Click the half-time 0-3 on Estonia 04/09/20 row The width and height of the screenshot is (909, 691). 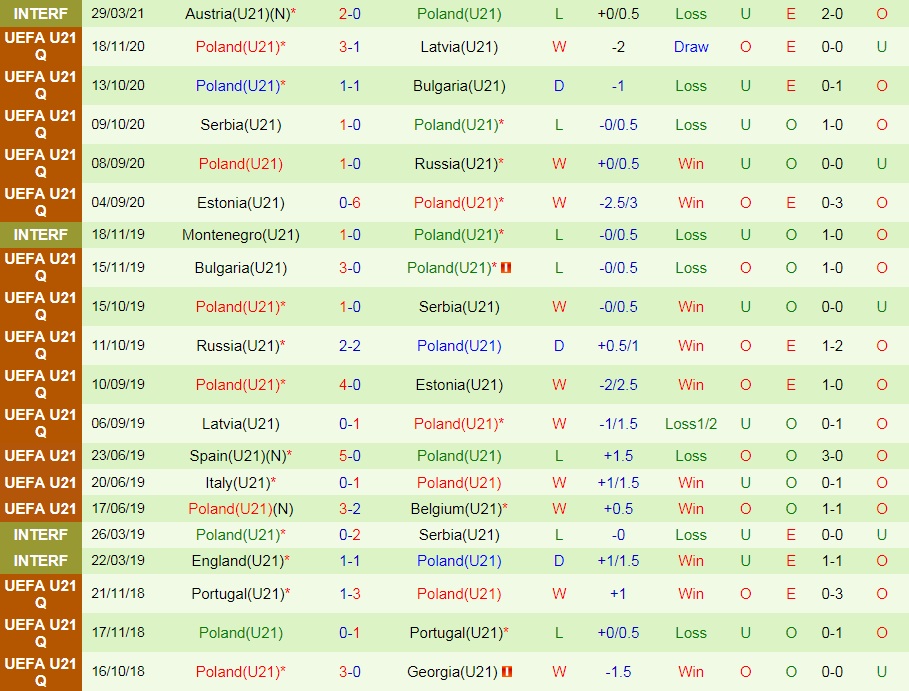click(832, 203)
